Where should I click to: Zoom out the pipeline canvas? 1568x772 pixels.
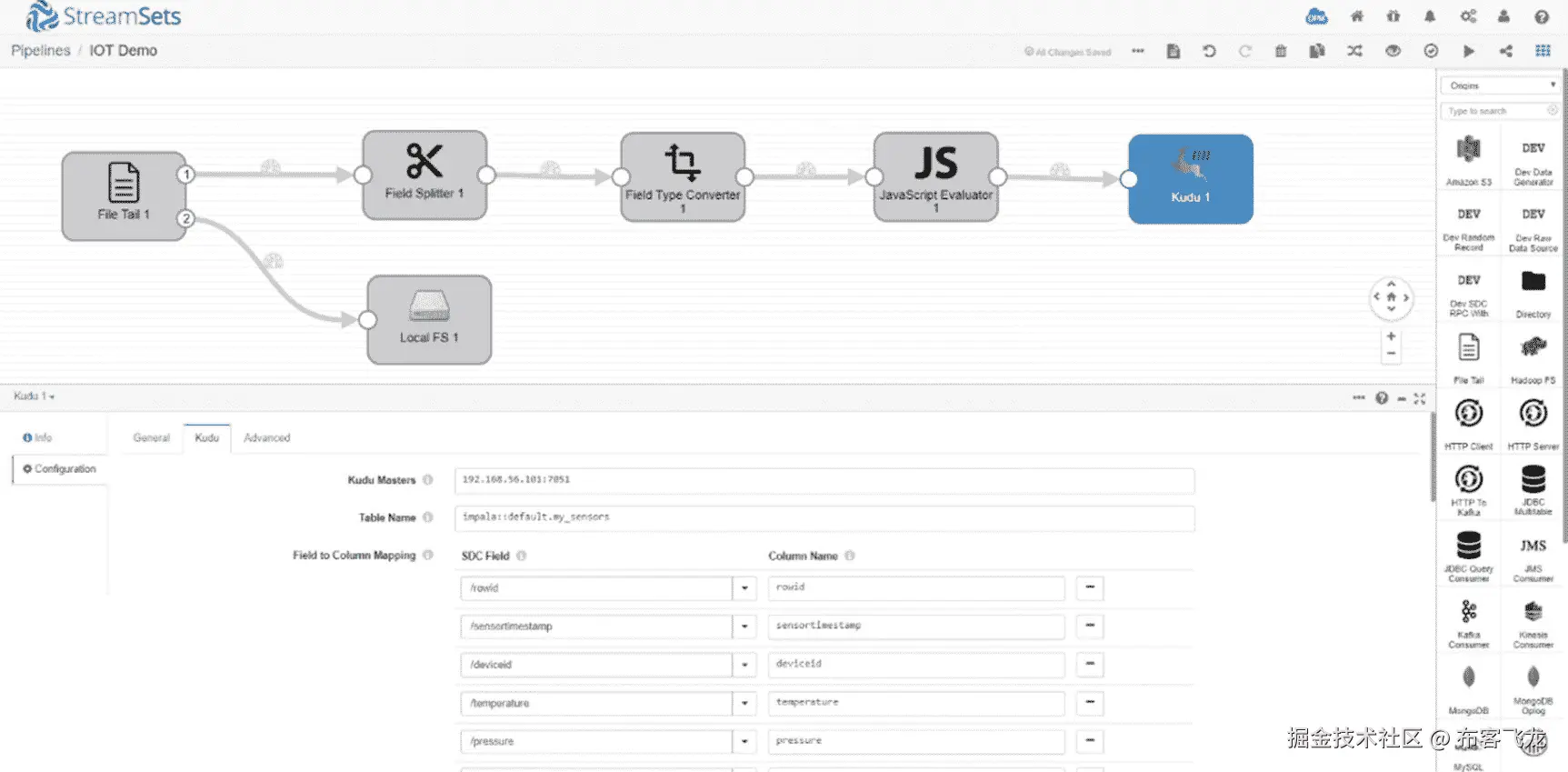(1391, 354)
